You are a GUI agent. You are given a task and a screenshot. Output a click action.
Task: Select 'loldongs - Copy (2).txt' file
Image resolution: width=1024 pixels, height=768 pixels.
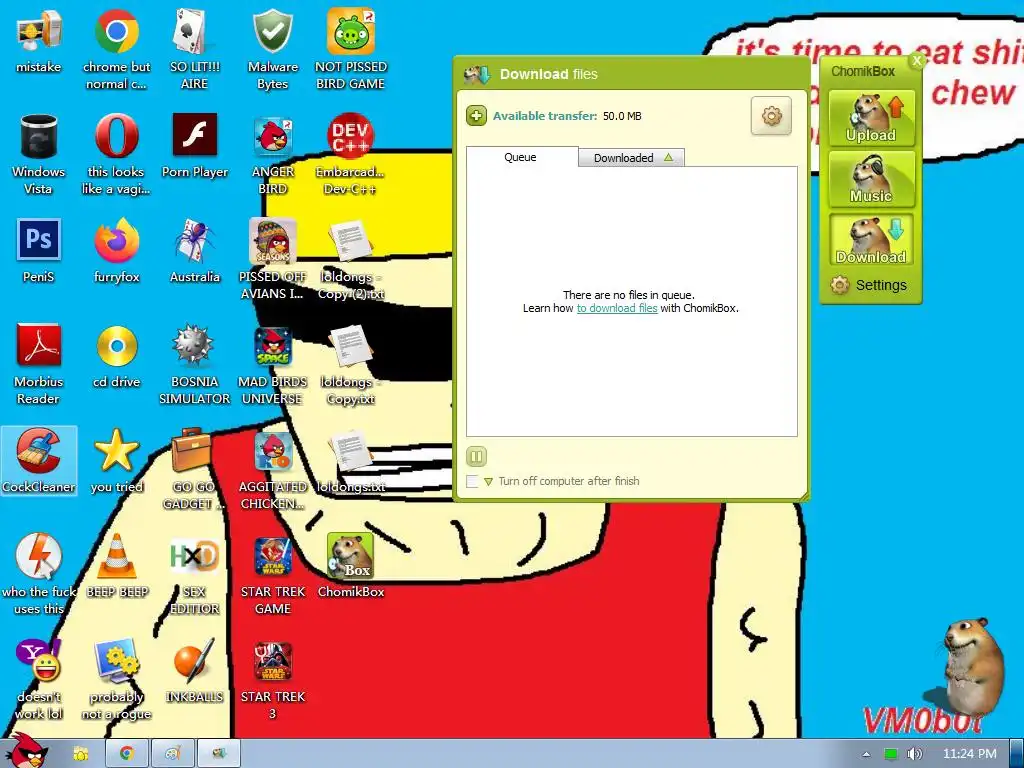pos(351,260)
